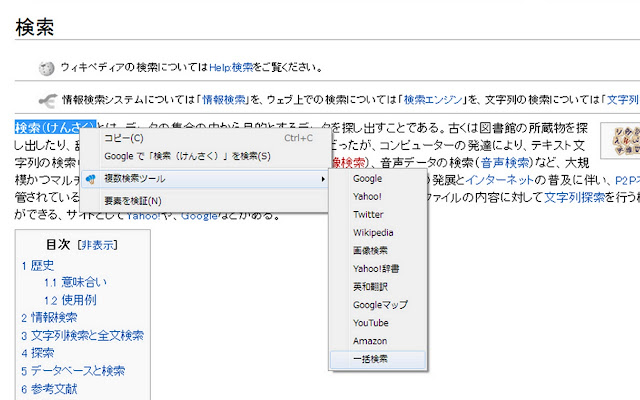This screenshot has width=640, height=400.
Task: Click the 目次 contents heading
Action: [x=58, y=245]
